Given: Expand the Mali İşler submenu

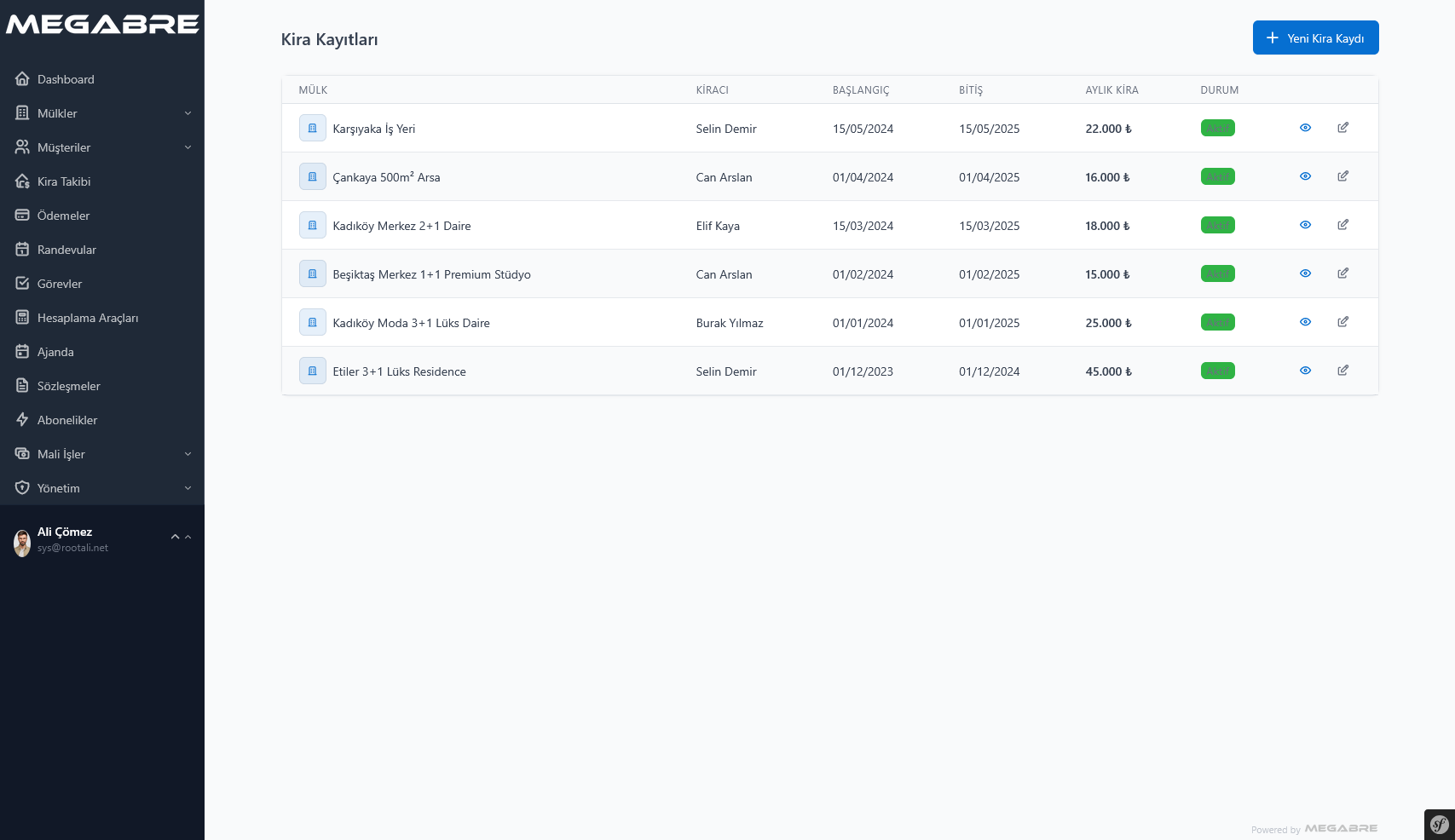Looking at the screenshot, I should coord(102,454).
